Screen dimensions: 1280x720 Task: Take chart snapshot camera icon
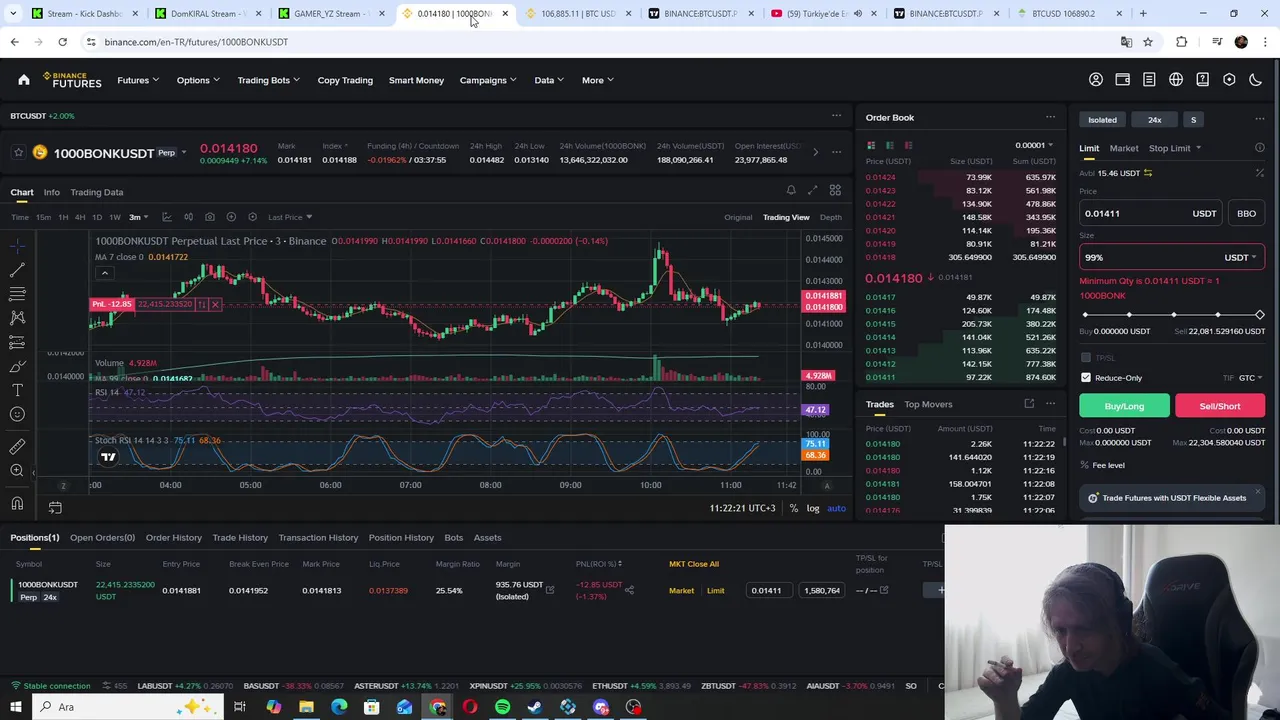(209, 217)
